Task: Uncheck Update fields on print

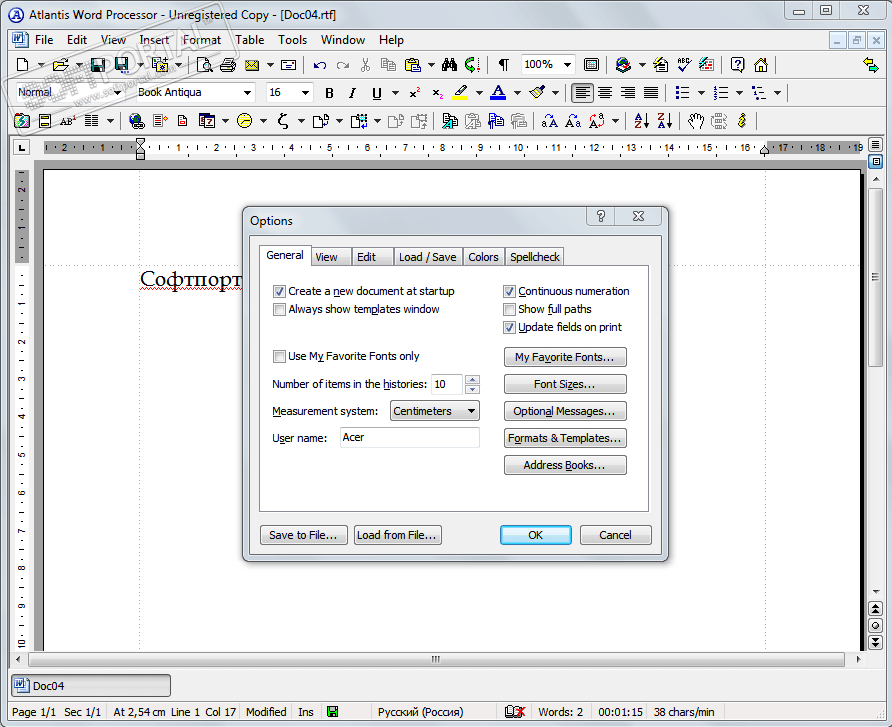Action: point(509,328)
